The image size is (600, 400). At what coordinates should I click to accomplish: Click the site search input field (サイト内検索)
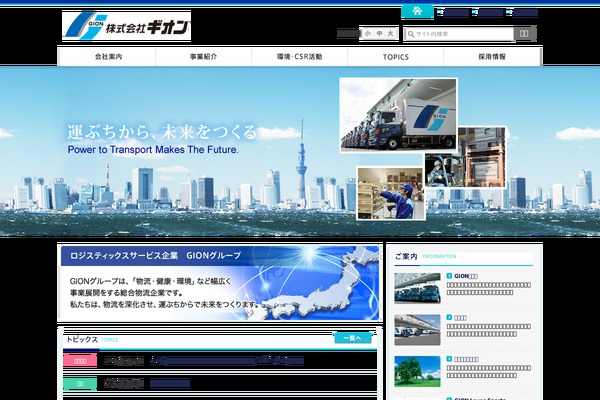pyautogui.click(x=459, y=34)
